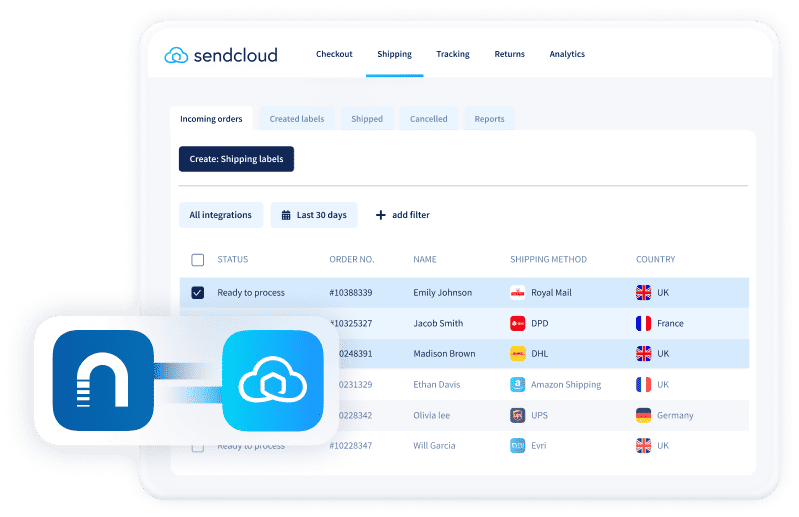Sort by the ORDER NO. column header
Image resolution: width=799 pixels, height=517 pixels.
[352, 259]
